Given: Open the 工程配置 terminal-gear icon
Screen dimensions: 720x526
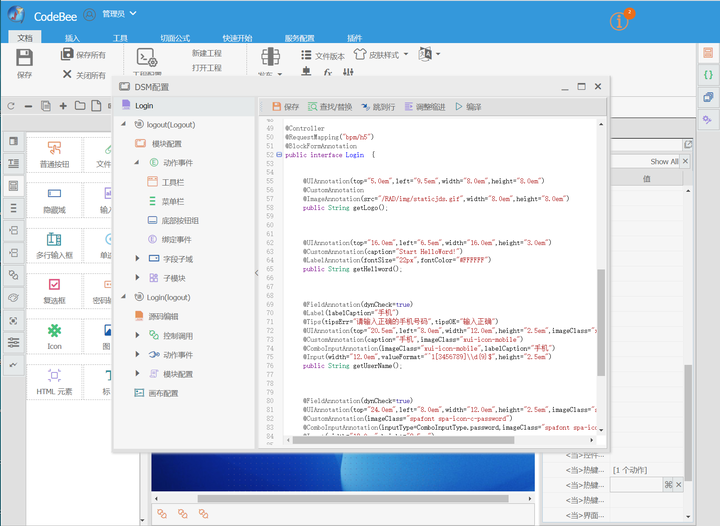Looking at the screenshot, I should pos(147,58).
